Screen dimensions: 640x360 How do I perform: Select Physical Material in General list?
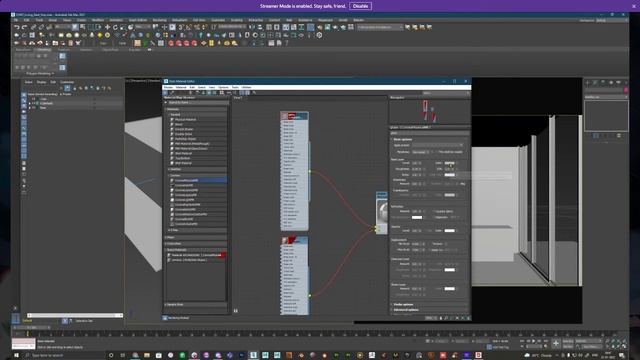[198, 119]
